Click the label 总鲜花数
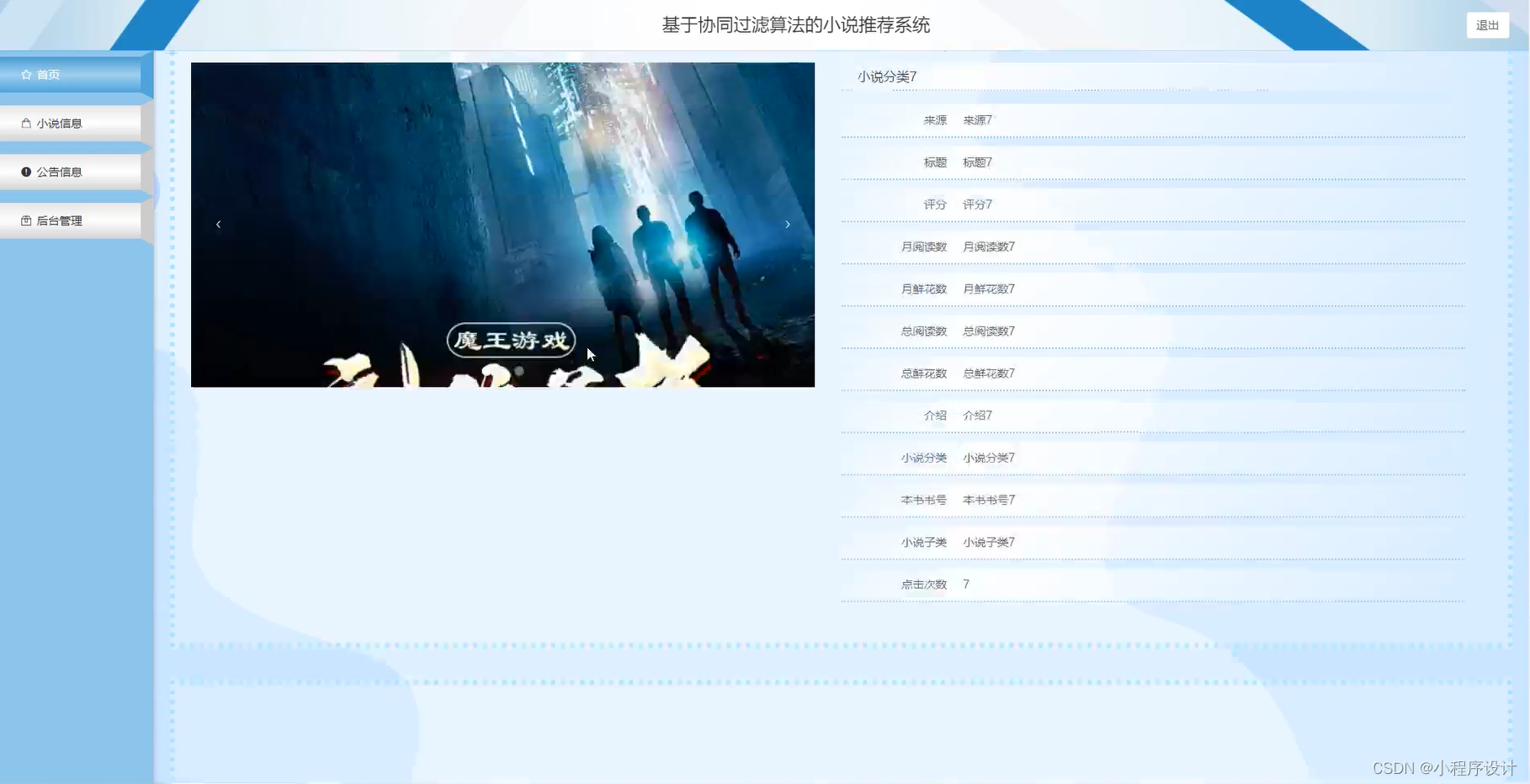 924,373
